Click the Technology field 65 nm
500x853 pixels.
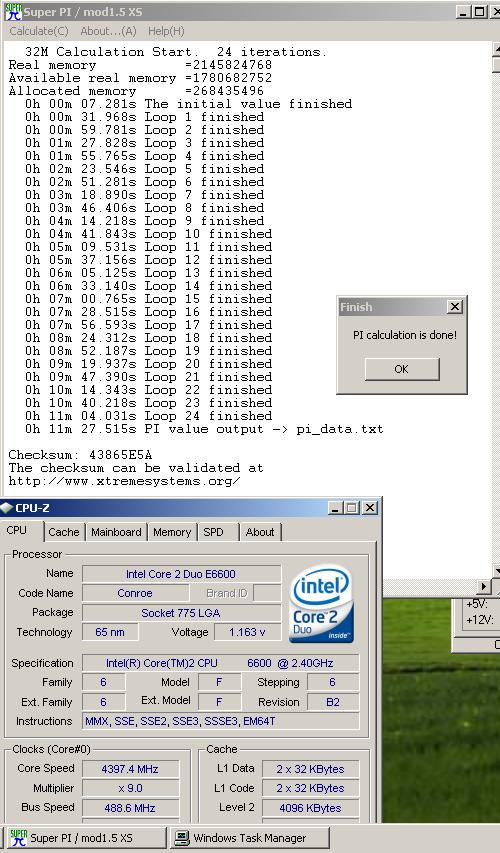(110, 632)
